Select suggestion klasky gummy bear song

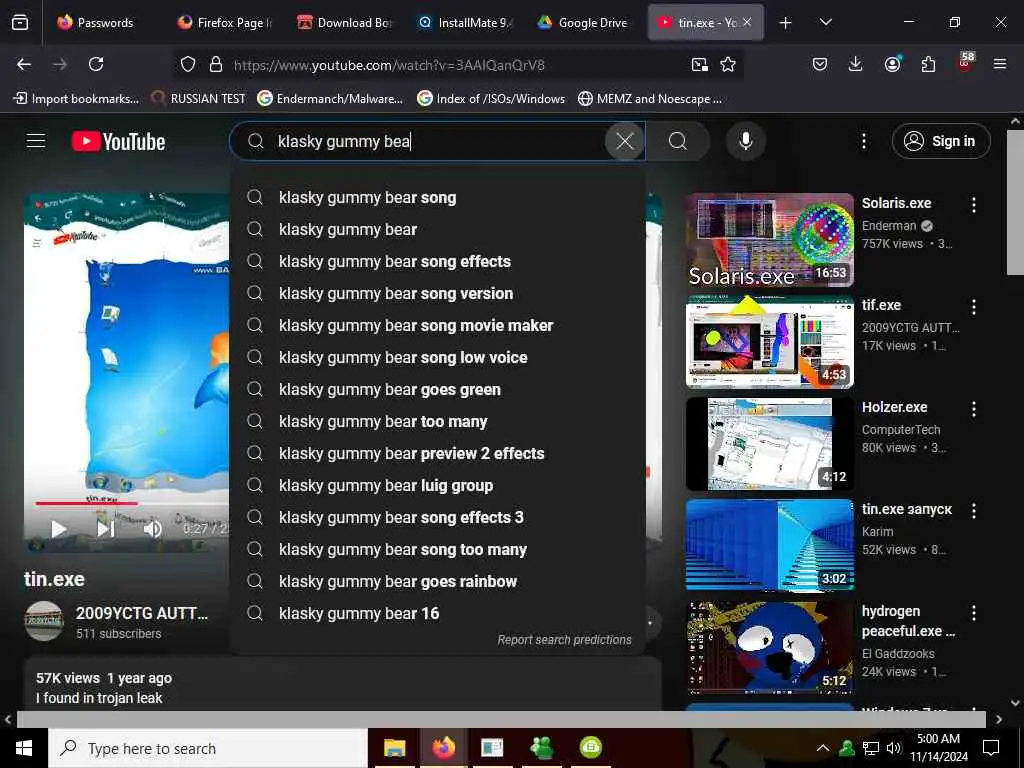437,197
